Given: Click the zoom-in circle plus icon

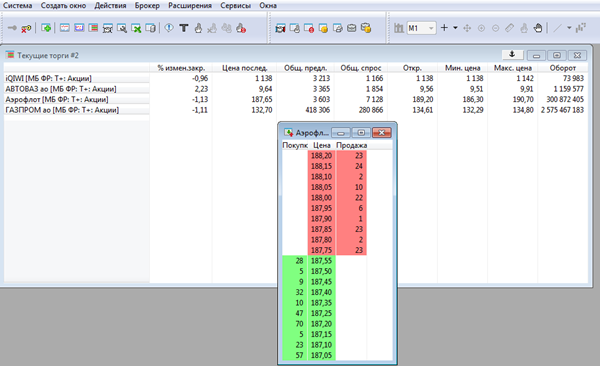Looking at the screenshot, I should 481,28.
